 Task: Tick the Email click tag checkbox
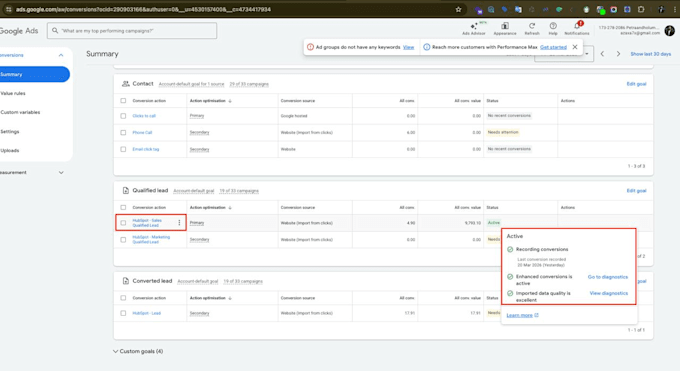tap(123, 149)
